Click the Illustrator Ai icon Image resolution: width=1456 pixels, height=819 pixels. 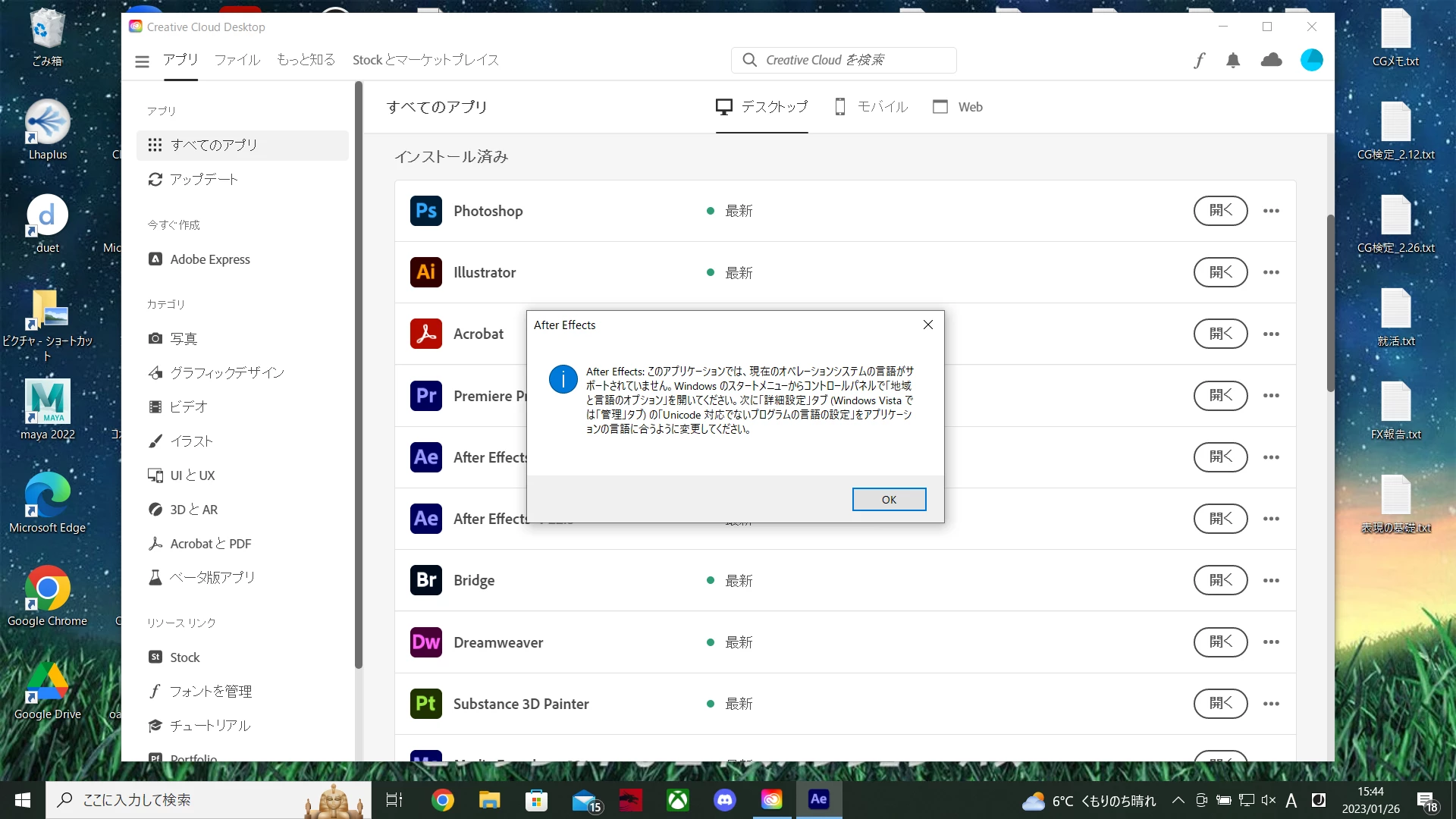coord(426,272)
